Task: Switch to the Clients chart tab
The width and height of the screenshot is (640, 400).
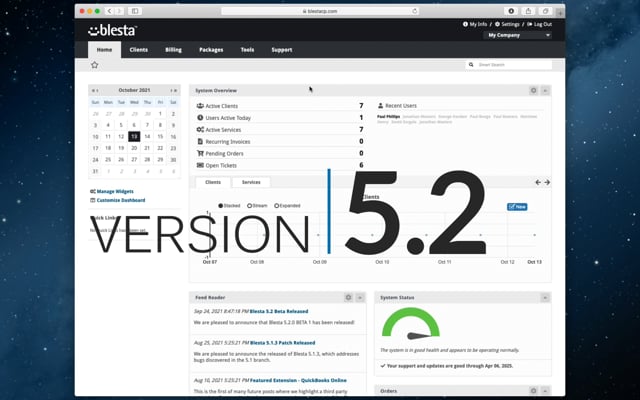Action: pos(213,182)
